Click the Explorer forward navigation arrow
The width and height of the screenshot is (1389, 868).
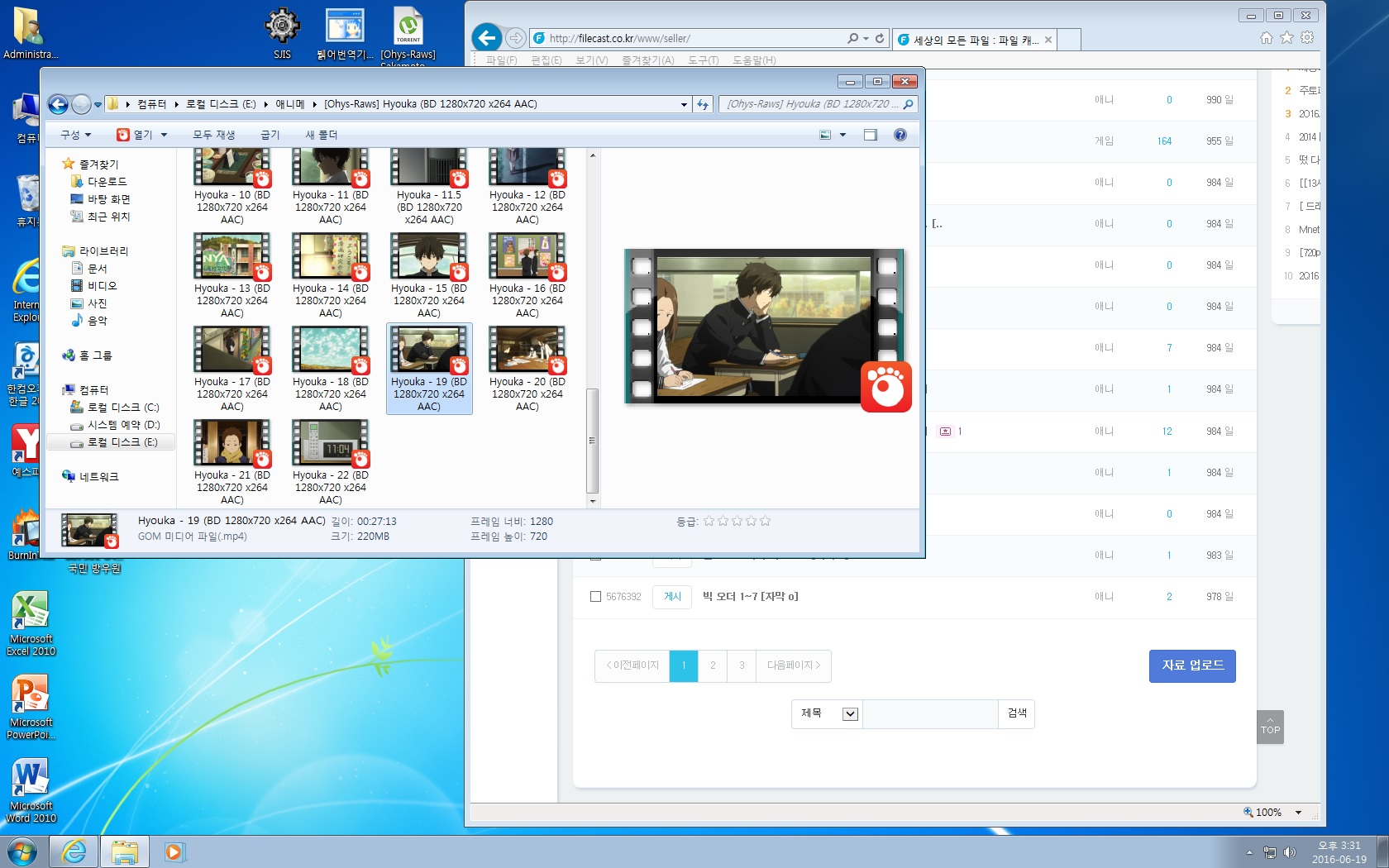(x=81, y=104)
